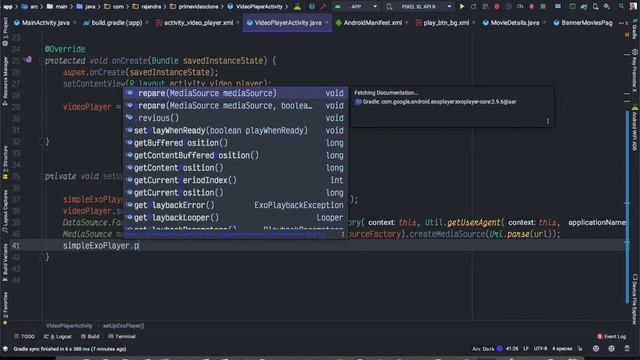Click the Stop square icon in toolbar
Screen dimensions: 640x360
tap(543, 7)
